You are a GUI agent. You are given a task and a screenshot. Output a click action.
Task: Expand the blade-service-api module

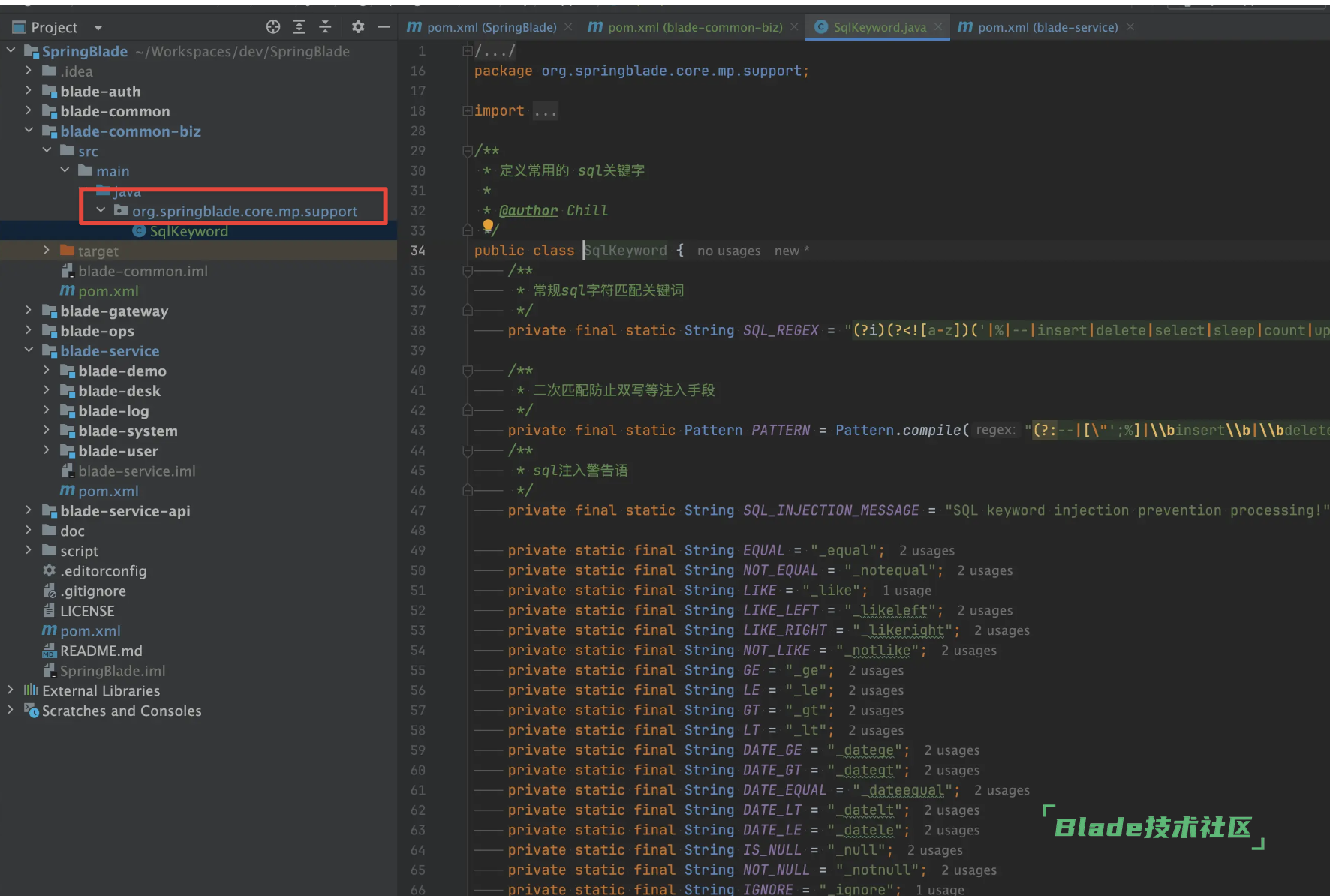tap(29, 510)
